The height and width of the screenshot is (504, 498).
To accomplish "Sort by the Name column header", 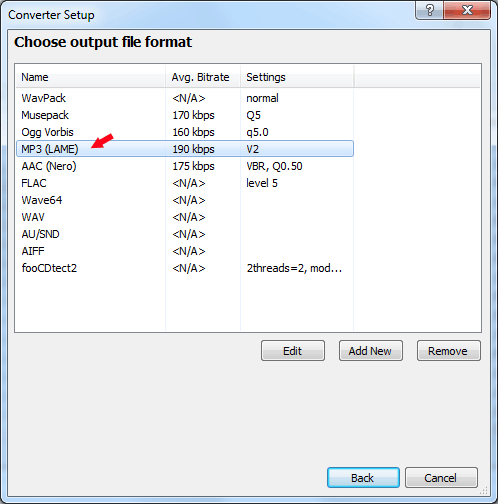I will [91, 77].
